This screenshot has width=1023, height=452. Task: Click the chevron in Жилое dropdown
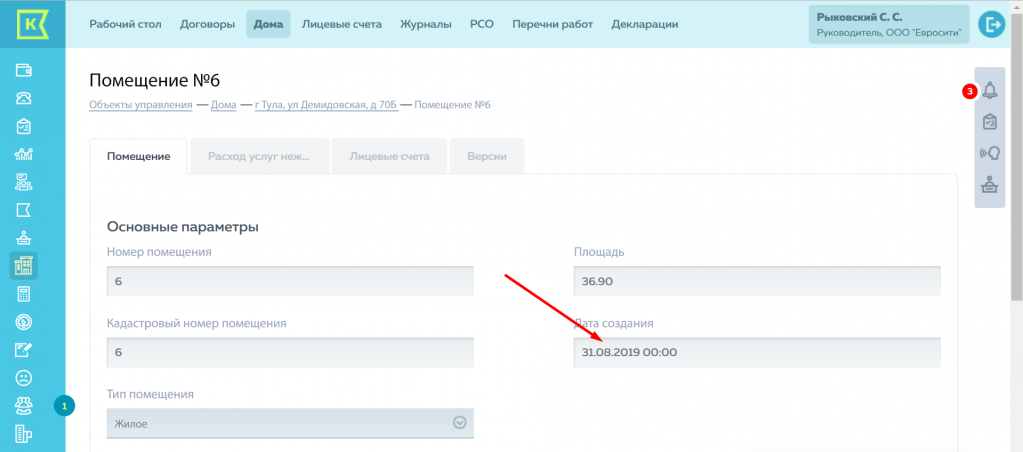460,423
